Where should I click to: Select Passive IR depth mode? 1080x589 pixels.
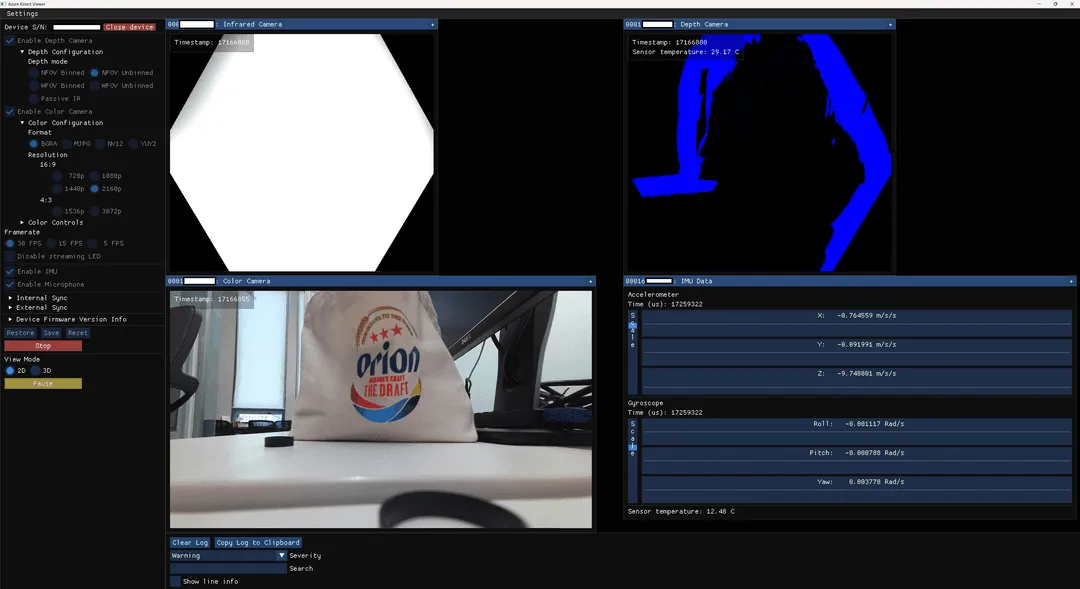coord(33,99)
